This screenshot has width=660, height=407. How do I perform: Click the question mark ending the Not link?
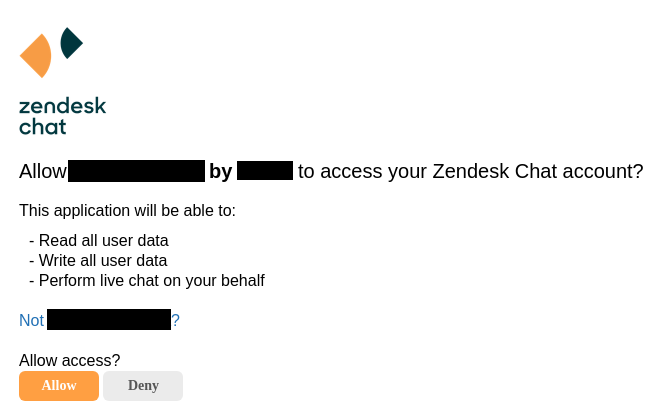[176, 320]
